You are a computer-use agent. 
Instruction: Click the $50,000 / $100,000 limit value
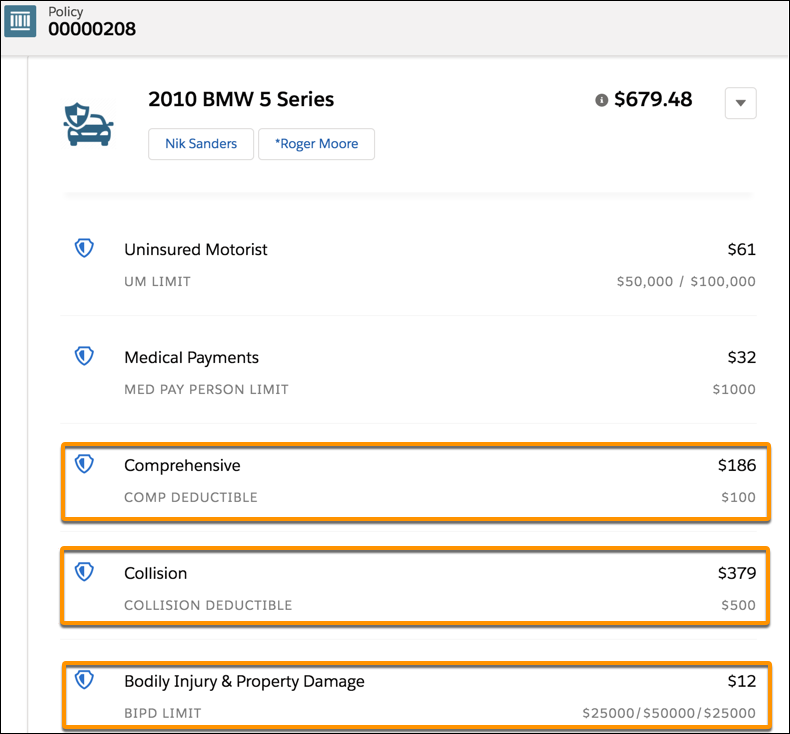coord(686,282)
